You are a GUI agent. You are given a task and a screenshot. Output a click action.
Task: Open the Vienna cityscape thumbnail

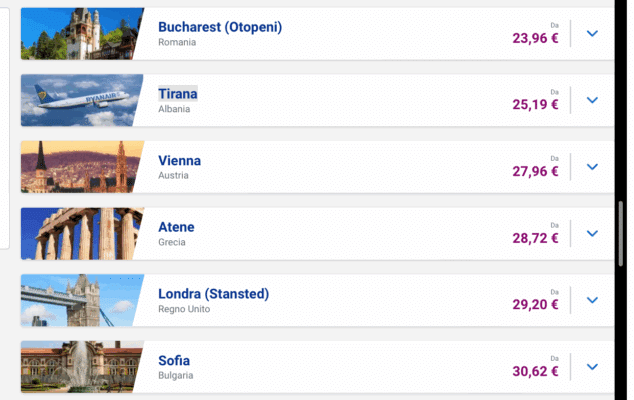point(78,167)
